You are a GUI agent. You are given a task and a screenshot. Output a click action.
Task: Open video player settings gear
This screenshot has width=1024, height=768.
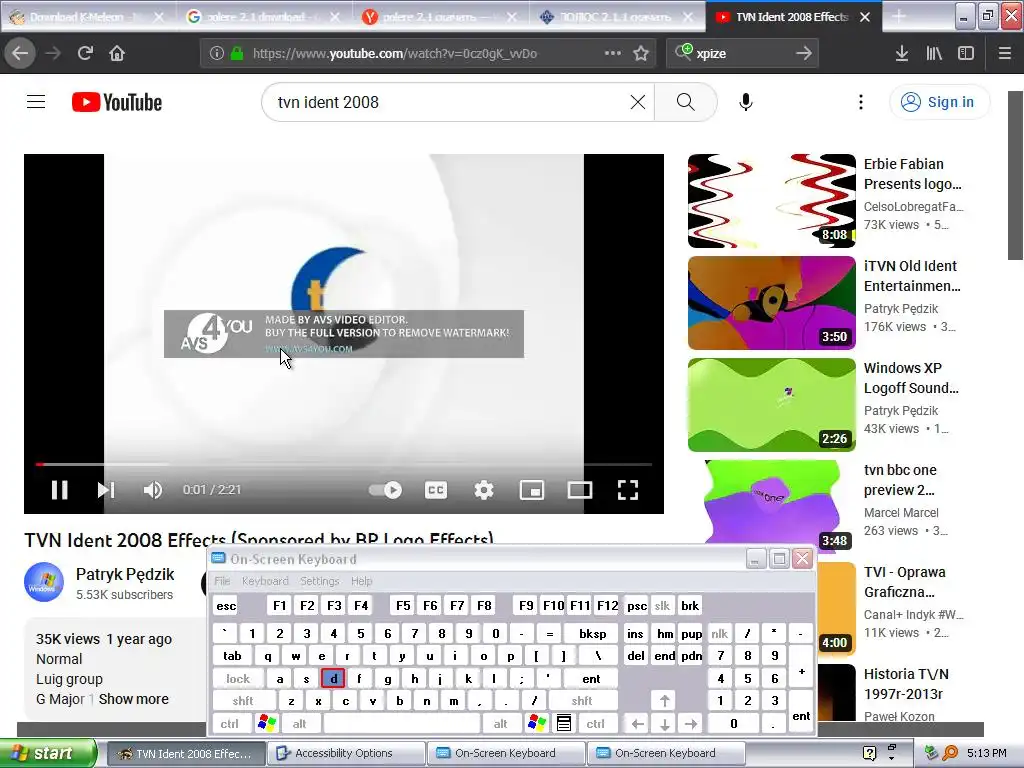coord(483,490)
